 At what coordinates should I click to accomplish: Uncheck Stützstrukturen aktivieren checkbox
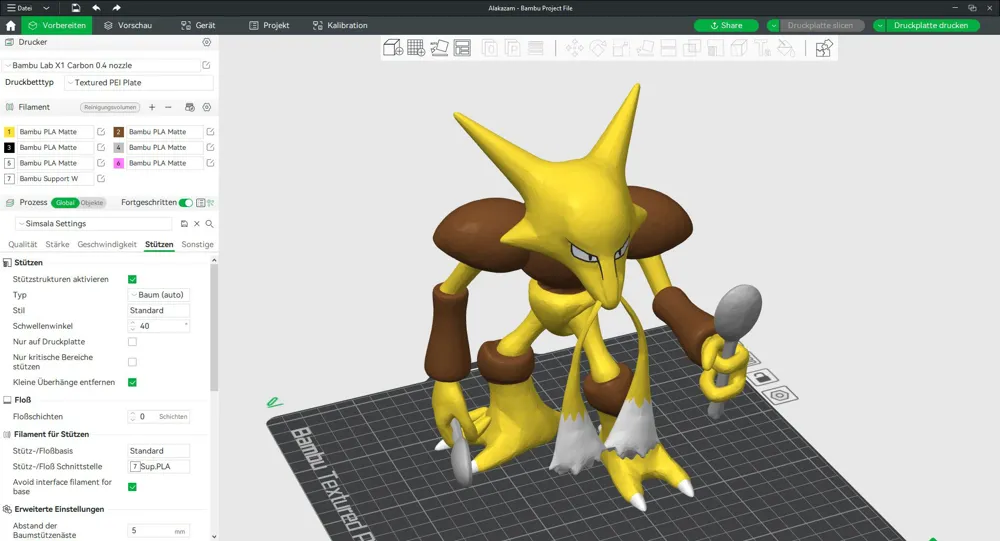coord(133,279)
